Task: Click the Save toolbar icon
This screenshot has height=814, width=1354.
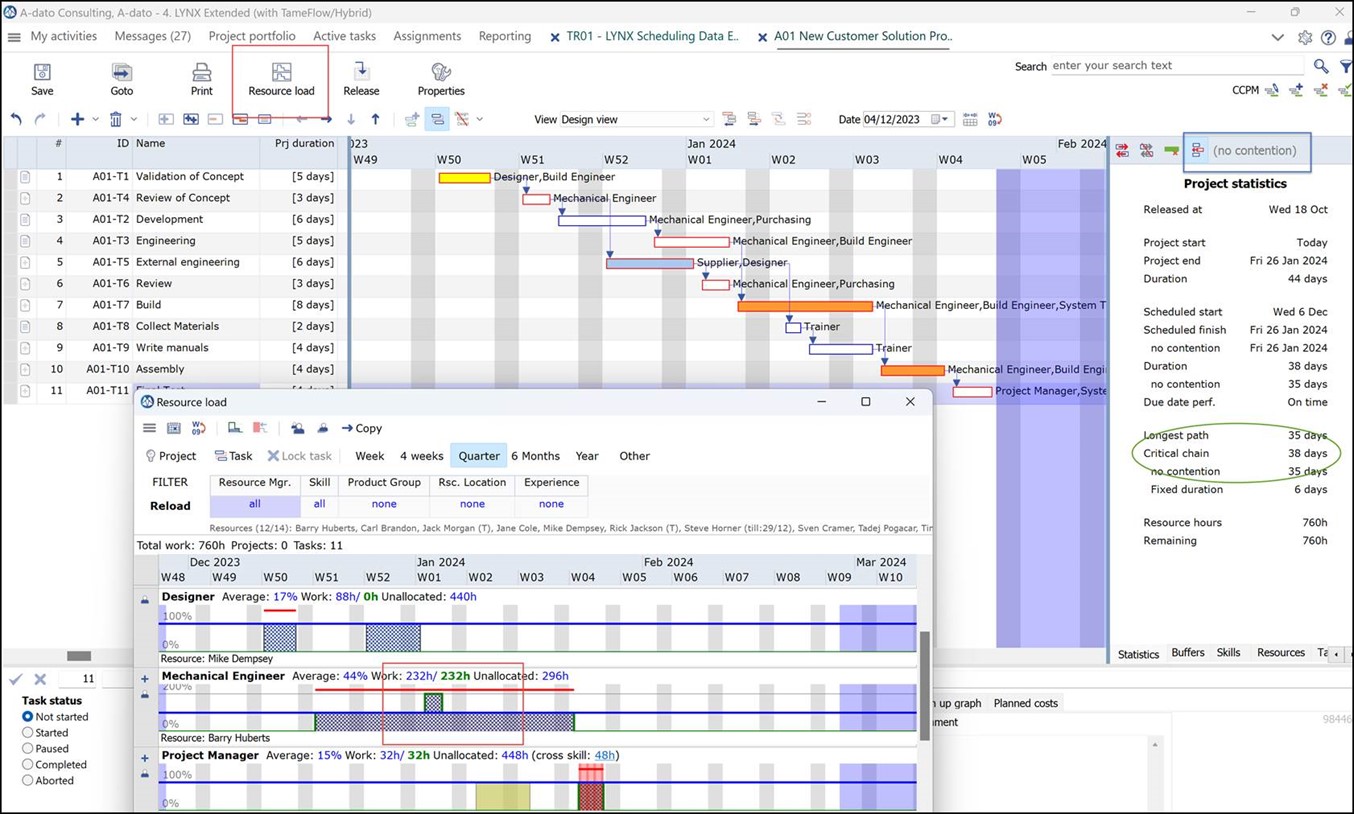Action: tap(42, 79)
